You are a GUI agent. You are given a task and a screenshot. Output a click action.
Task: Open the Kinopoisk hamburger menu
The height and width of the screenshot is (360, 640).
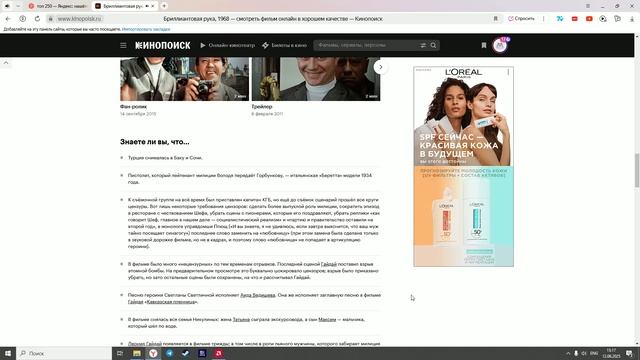pyautogui.click(x=123, y=45)
